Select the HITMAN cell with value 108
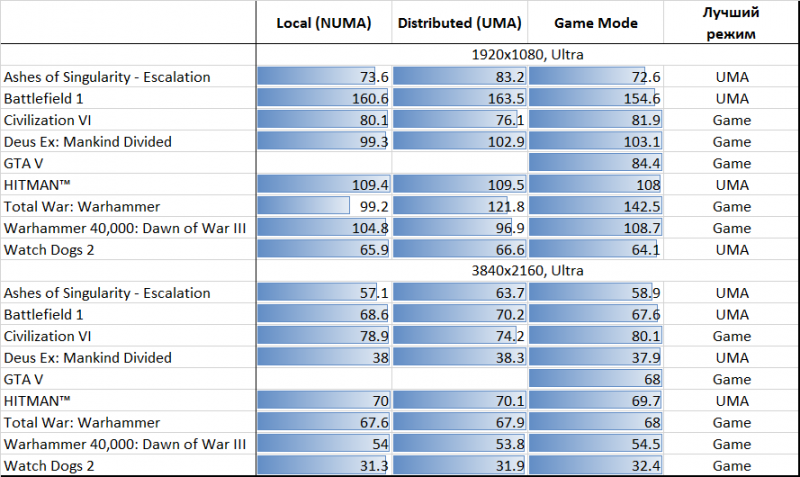Screen dimensions: 800x477 (x=595, y=185)
